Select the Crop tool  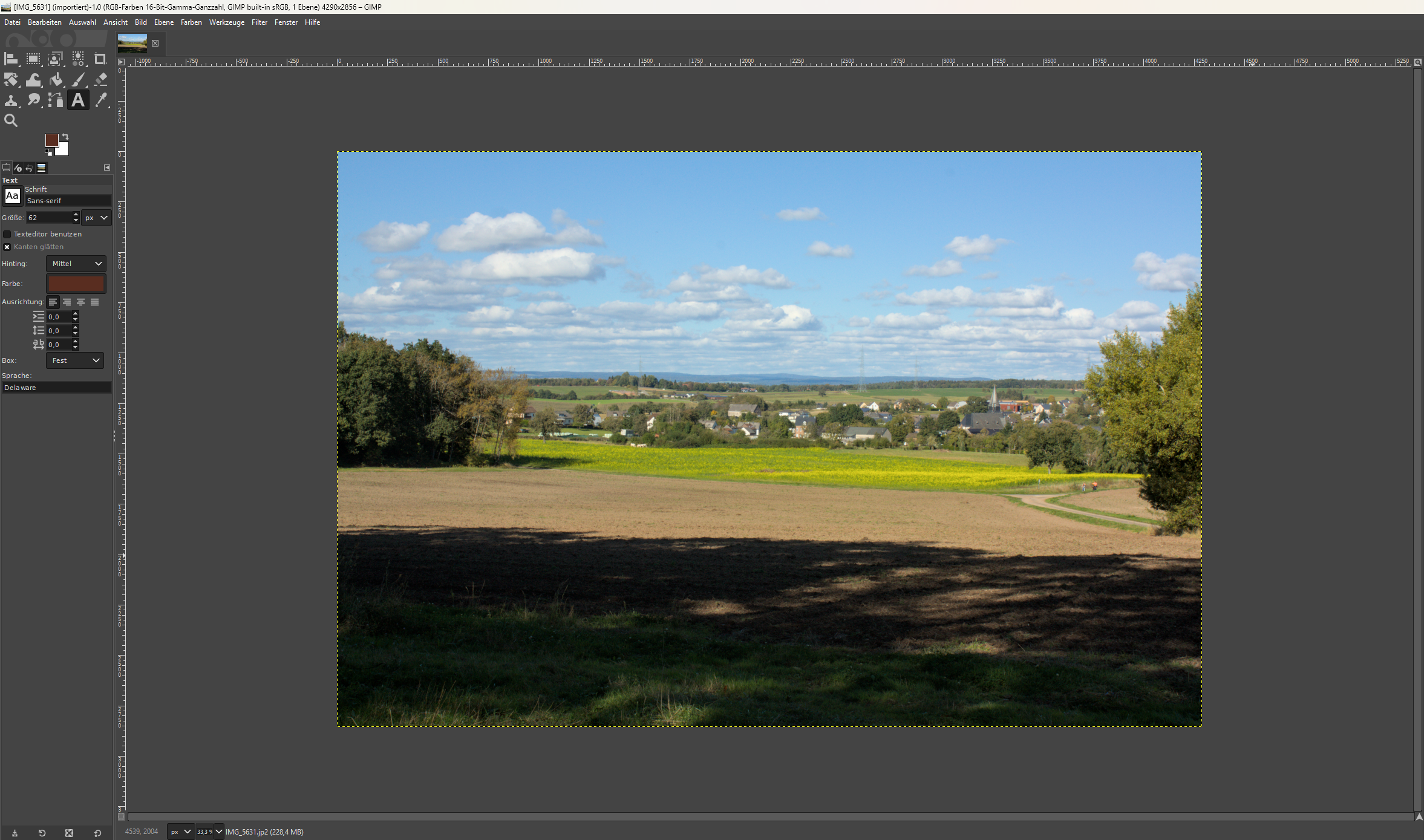coord(100,59)
